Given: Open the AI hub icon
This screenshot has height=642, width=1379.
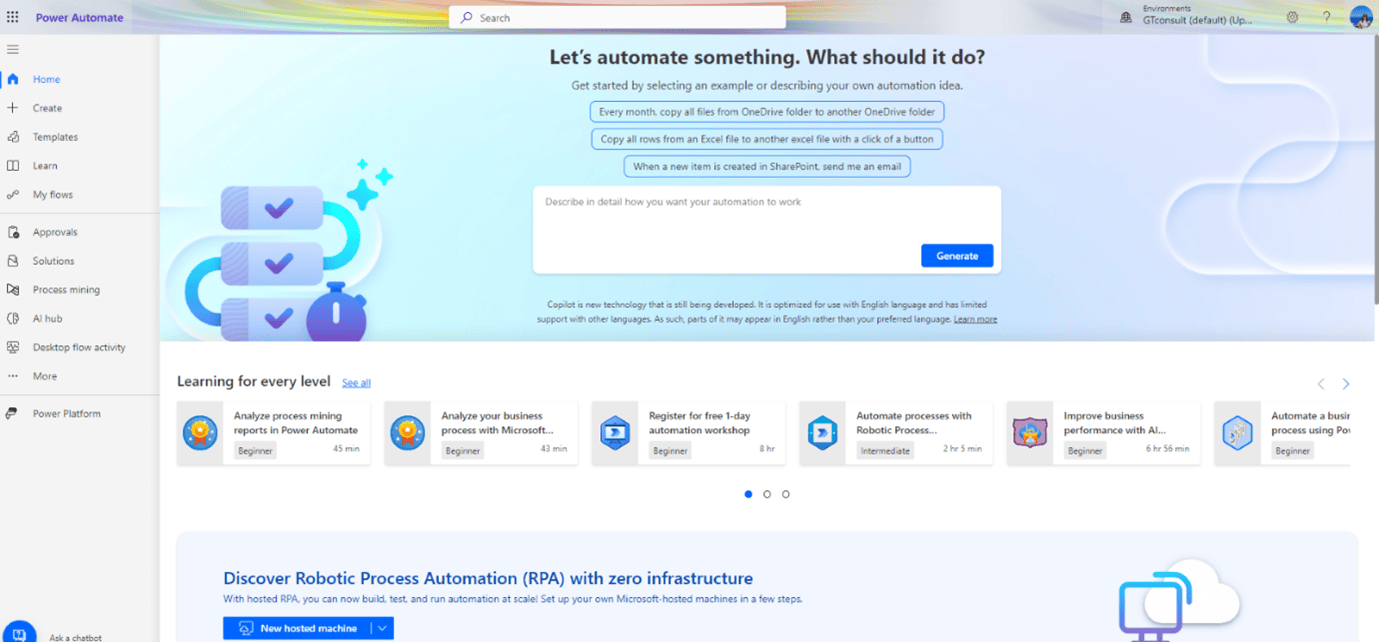Looking at the screenshot, I should click(13, 319).
